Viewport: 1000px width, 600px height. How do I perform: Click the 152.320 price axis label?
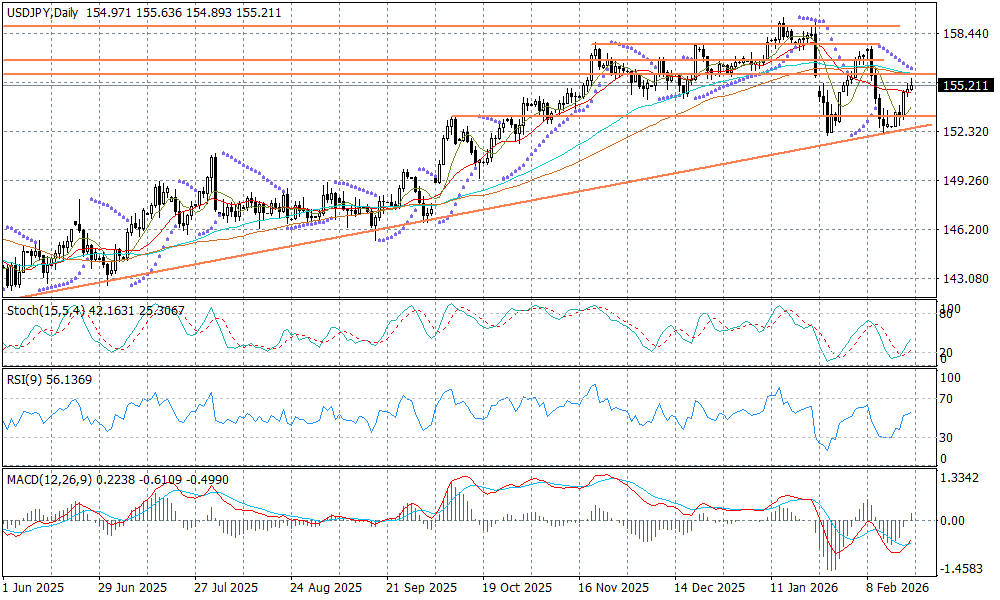(966, 132)
